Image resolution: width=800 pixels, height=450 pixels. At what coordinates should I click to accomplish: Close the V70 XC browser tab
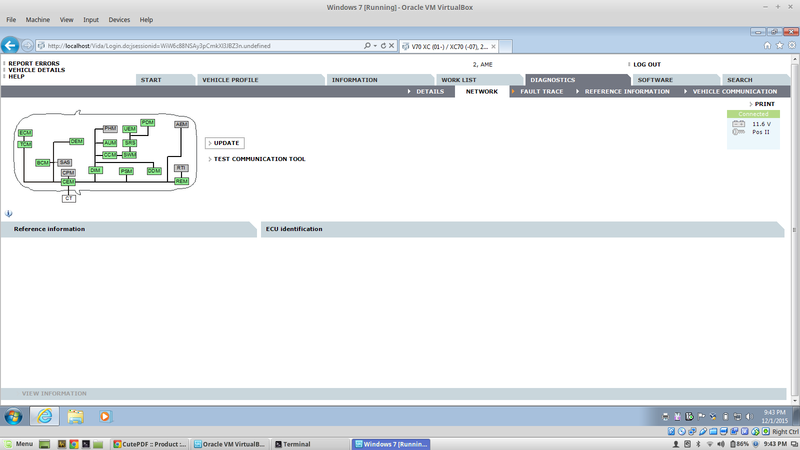pos(493,46)
